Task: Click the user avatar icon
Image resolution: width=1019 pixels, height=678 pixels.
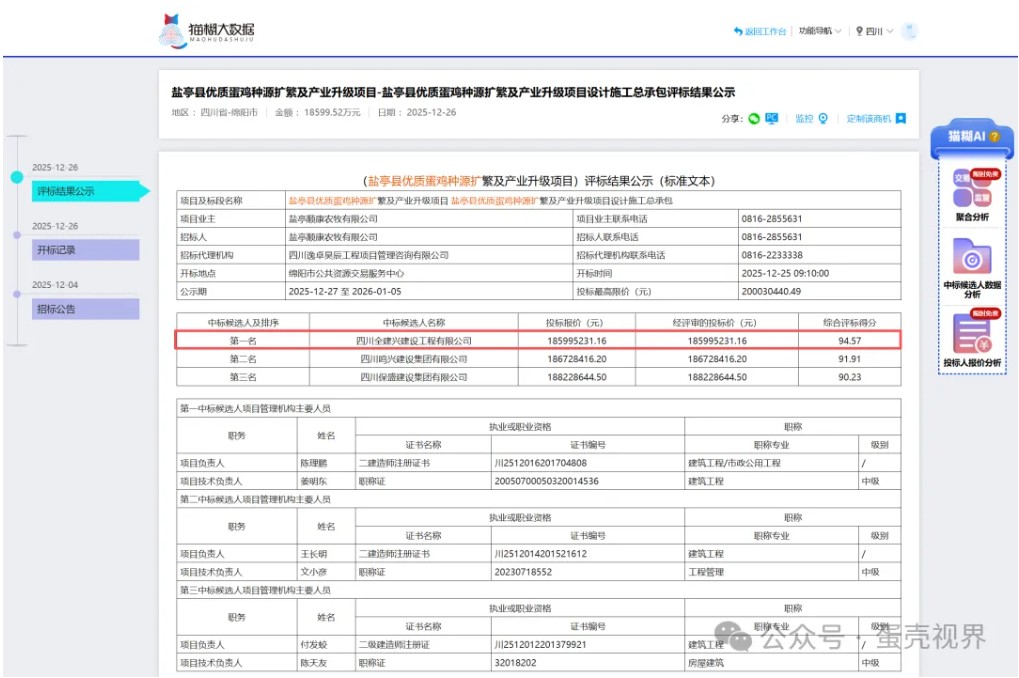Action: (x=909, y=32)
